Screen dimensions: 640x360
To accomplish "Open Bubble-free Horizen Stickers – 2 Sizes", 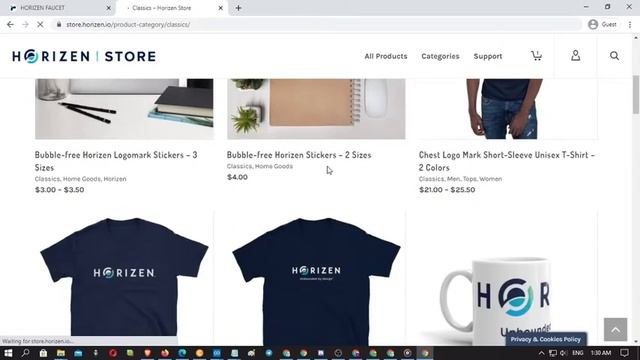I will (x=299, y=155).
